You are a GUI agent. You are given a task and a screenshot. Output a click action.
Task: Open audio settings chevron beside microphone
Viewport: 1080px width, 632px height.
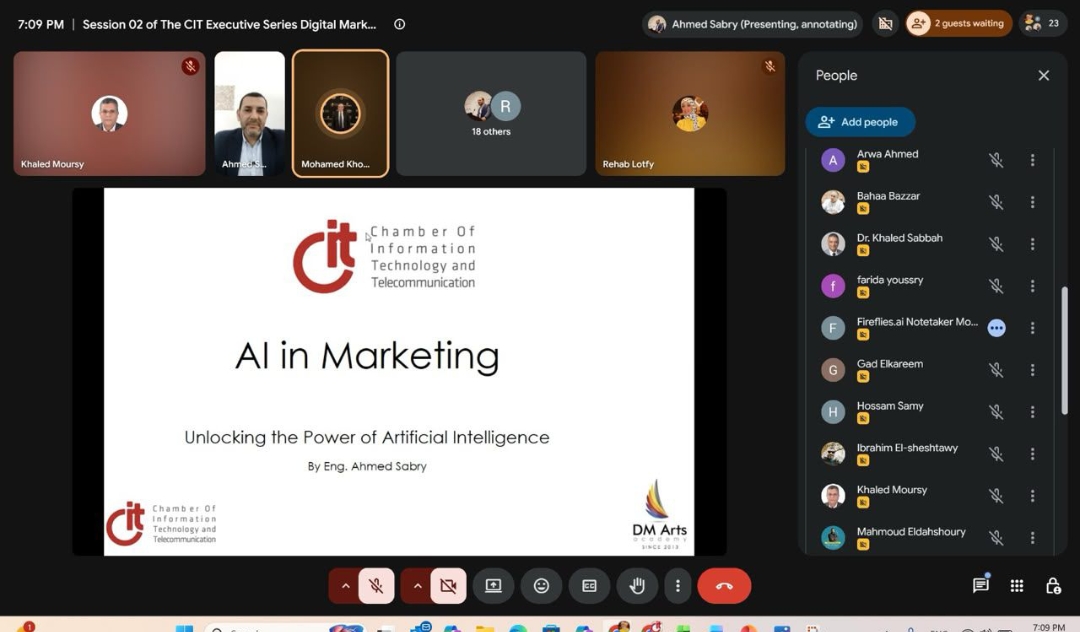346,586
